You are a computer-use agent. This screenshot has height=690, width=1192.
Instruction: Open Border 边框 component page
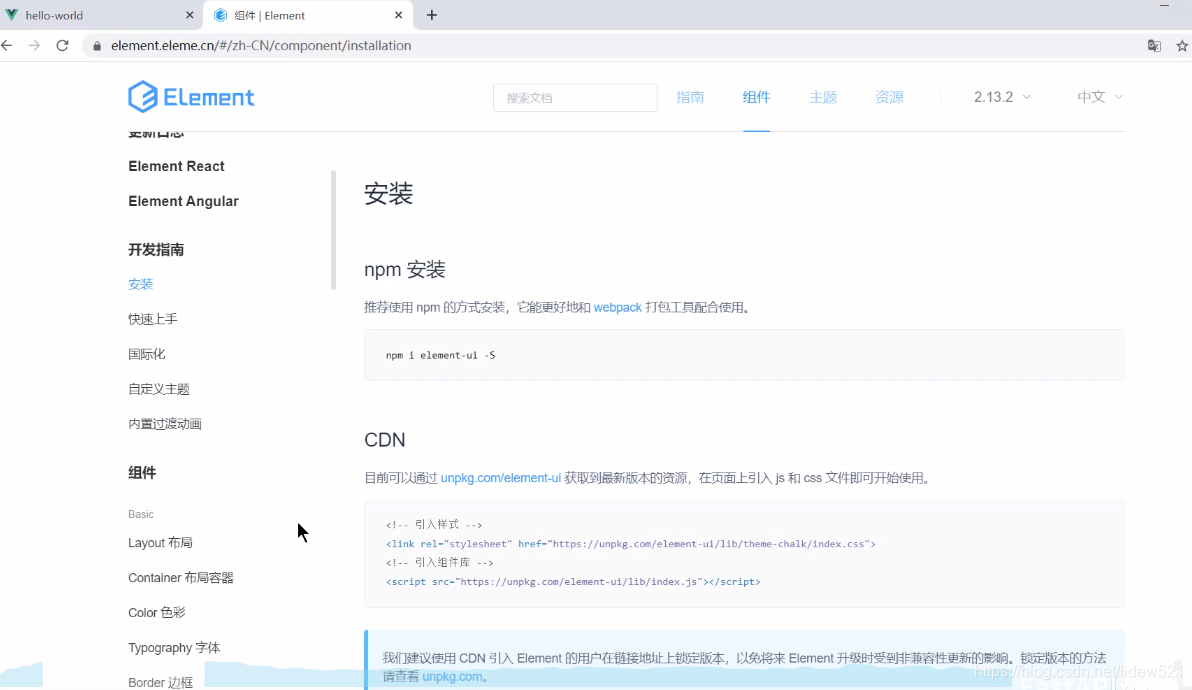pyautogui.click(x=160, y=682)
